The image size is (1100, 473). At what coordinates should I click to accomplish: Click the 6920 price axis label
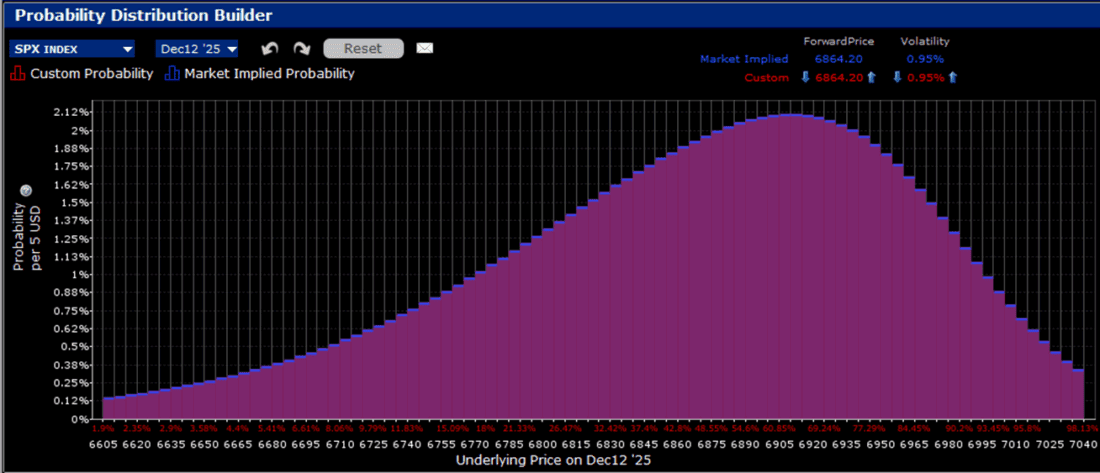coord(815,444)
